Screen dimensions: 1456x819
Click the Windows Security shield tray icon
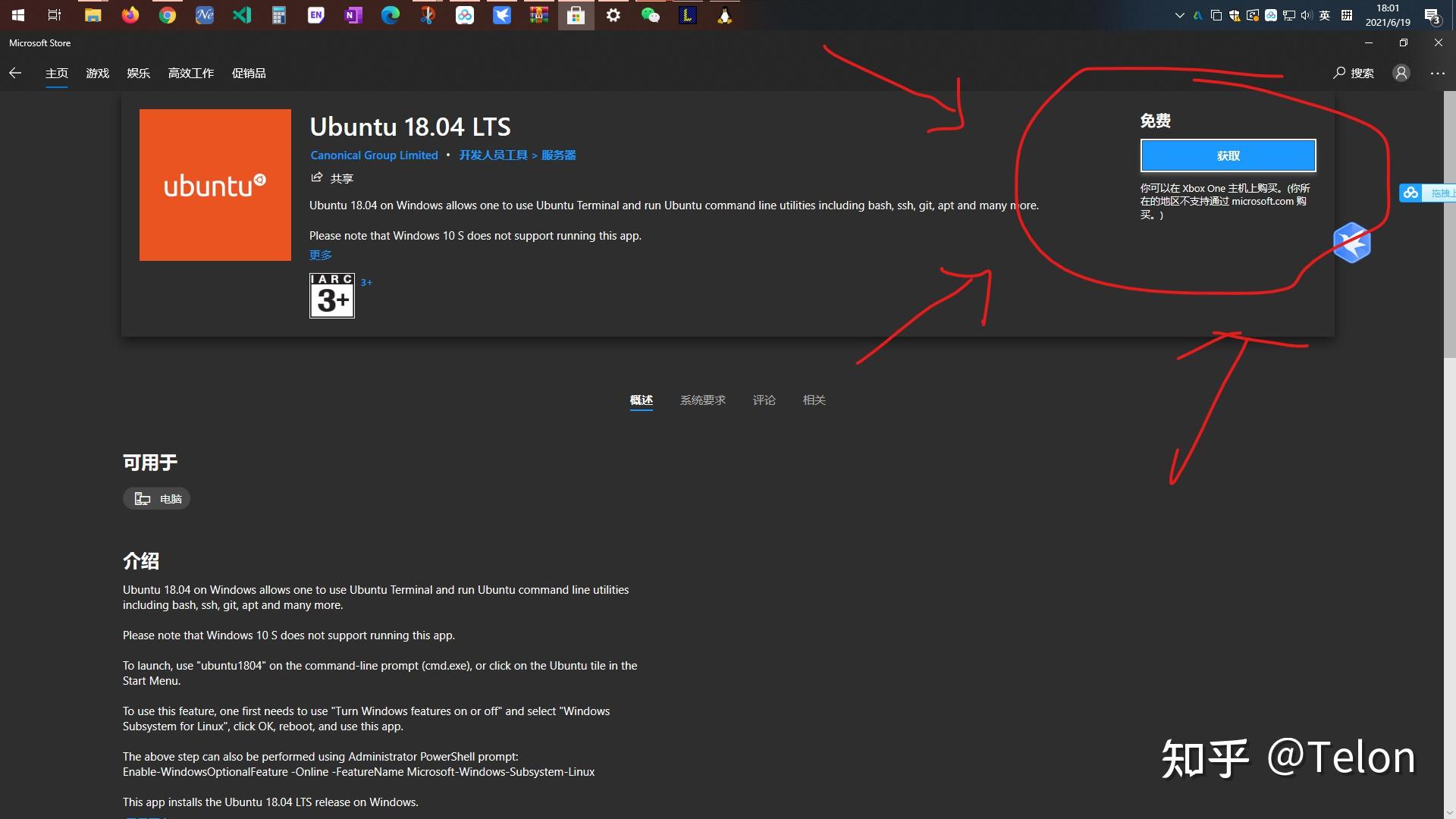coord(1235,15)
